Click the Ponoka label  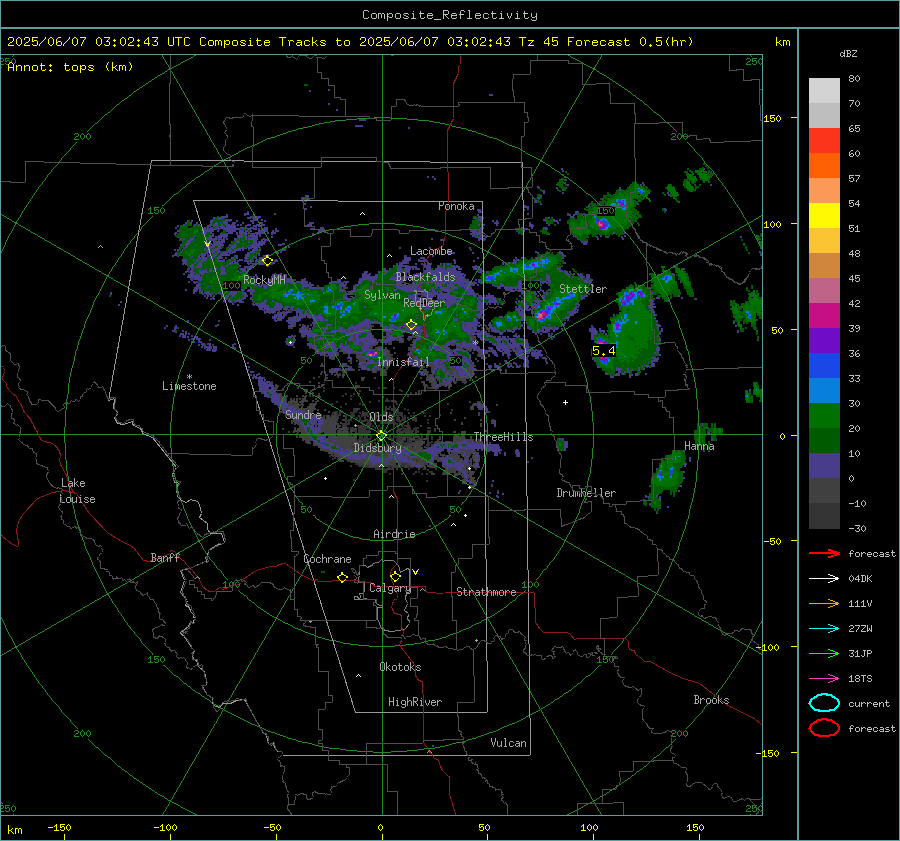(456, 206)
